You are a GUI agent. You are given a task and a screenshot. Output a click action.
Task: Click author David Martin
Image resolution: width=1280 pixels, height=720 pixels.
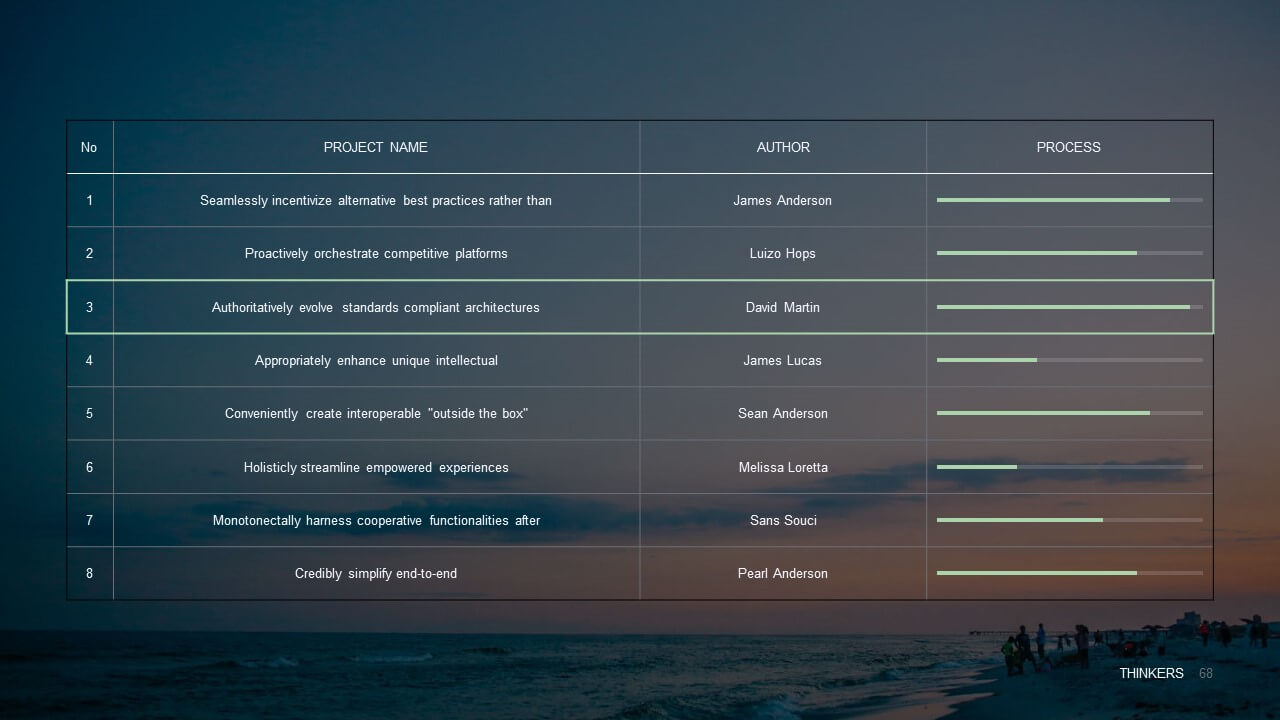coord(783,307)
